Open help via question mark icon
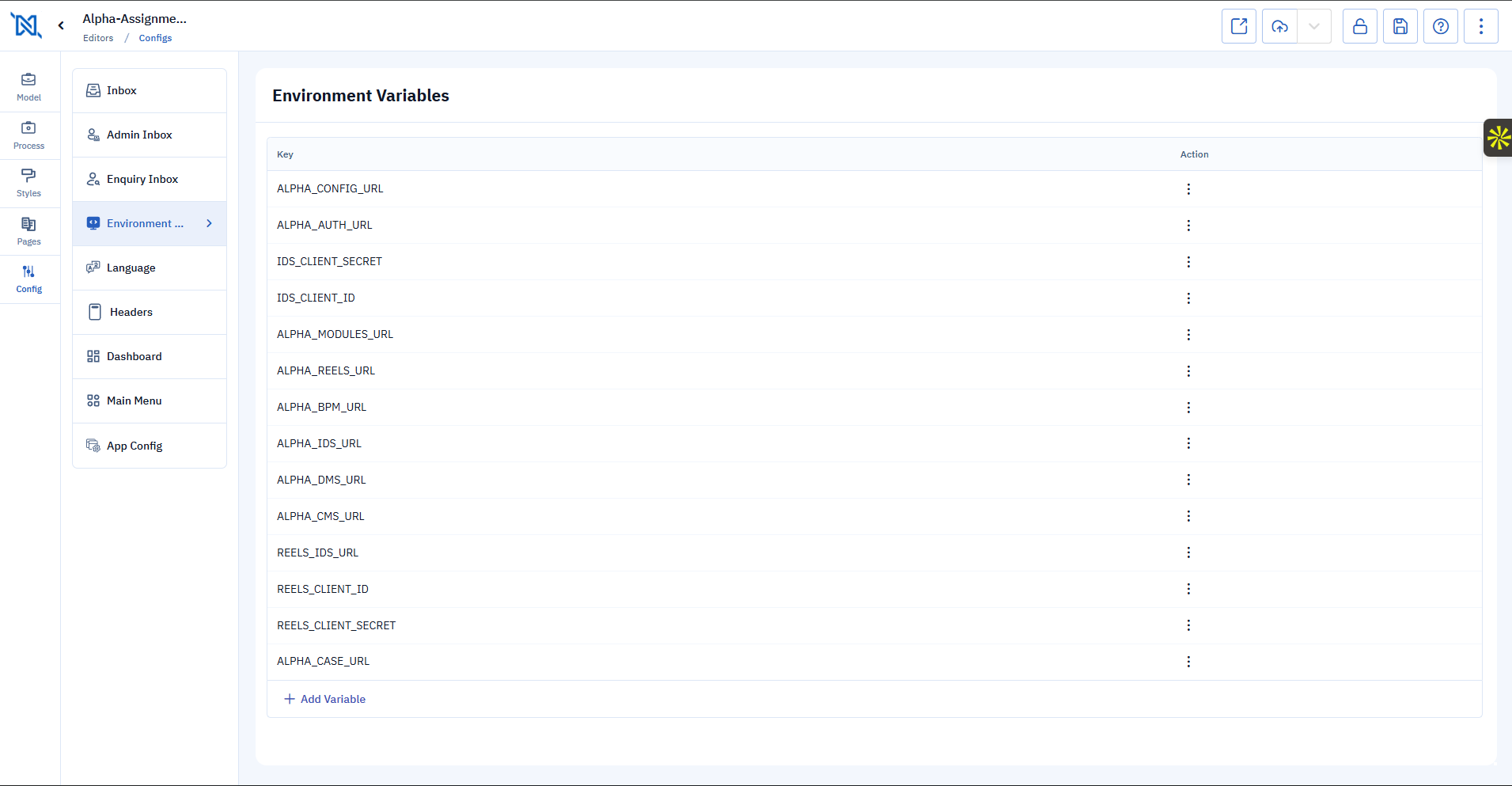 coord(1440,26)
